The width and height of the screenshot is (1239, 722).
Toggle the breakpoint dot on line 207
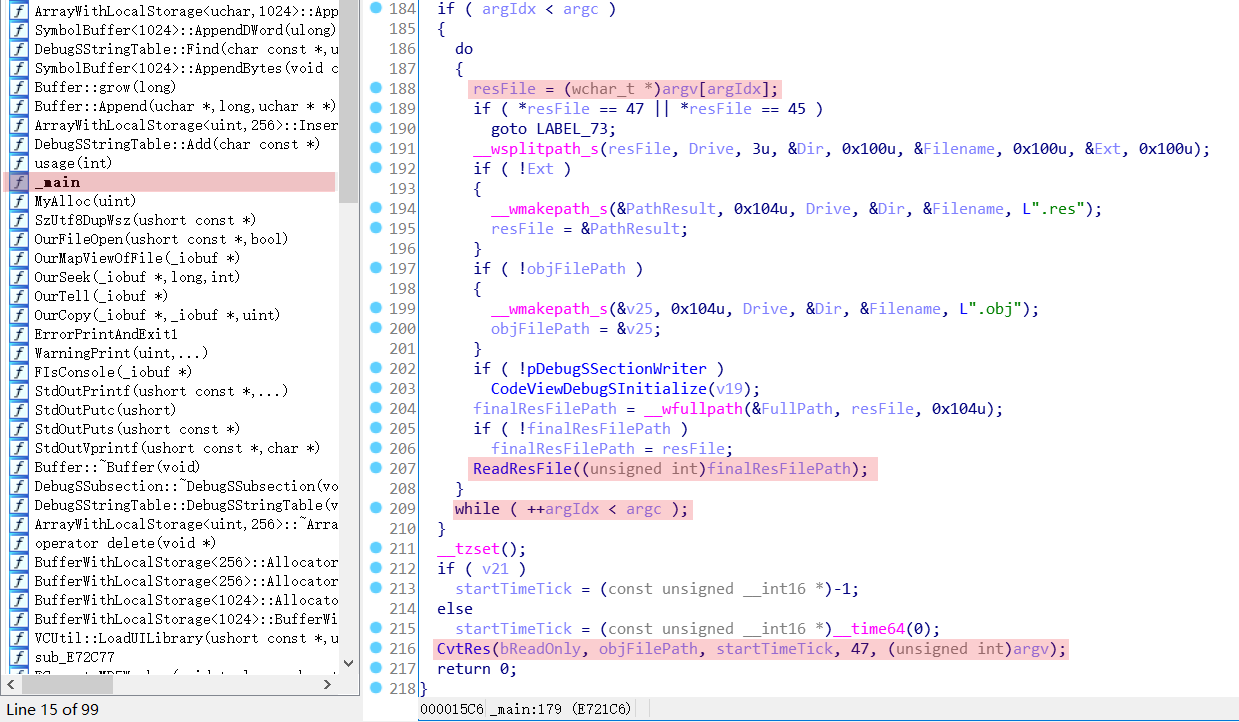pyautogui.click(x=376, y=468)
